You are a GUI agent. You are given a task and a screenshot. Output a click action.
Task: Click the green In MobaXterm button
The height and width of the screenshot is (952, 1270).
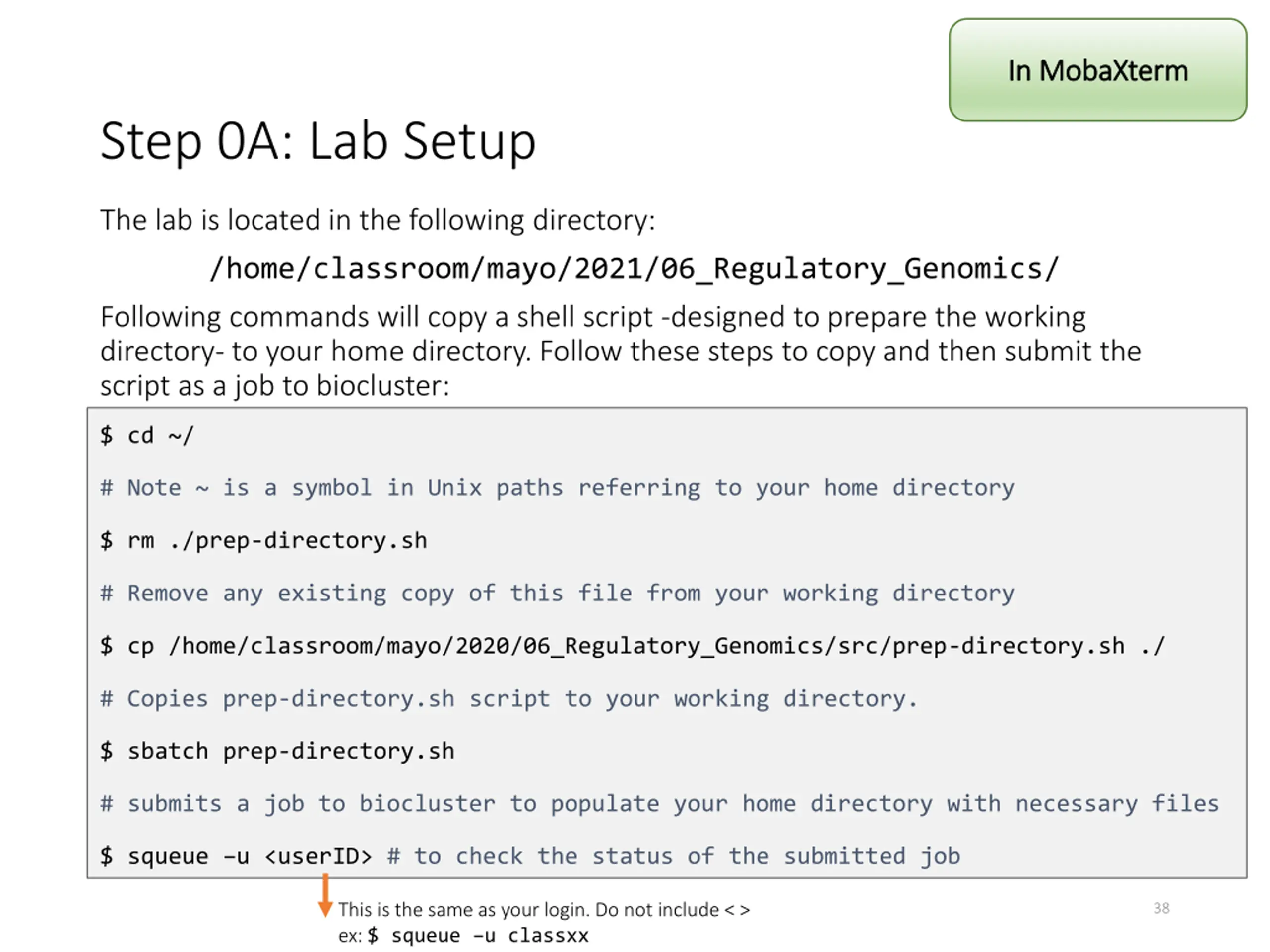point(1097,70)
